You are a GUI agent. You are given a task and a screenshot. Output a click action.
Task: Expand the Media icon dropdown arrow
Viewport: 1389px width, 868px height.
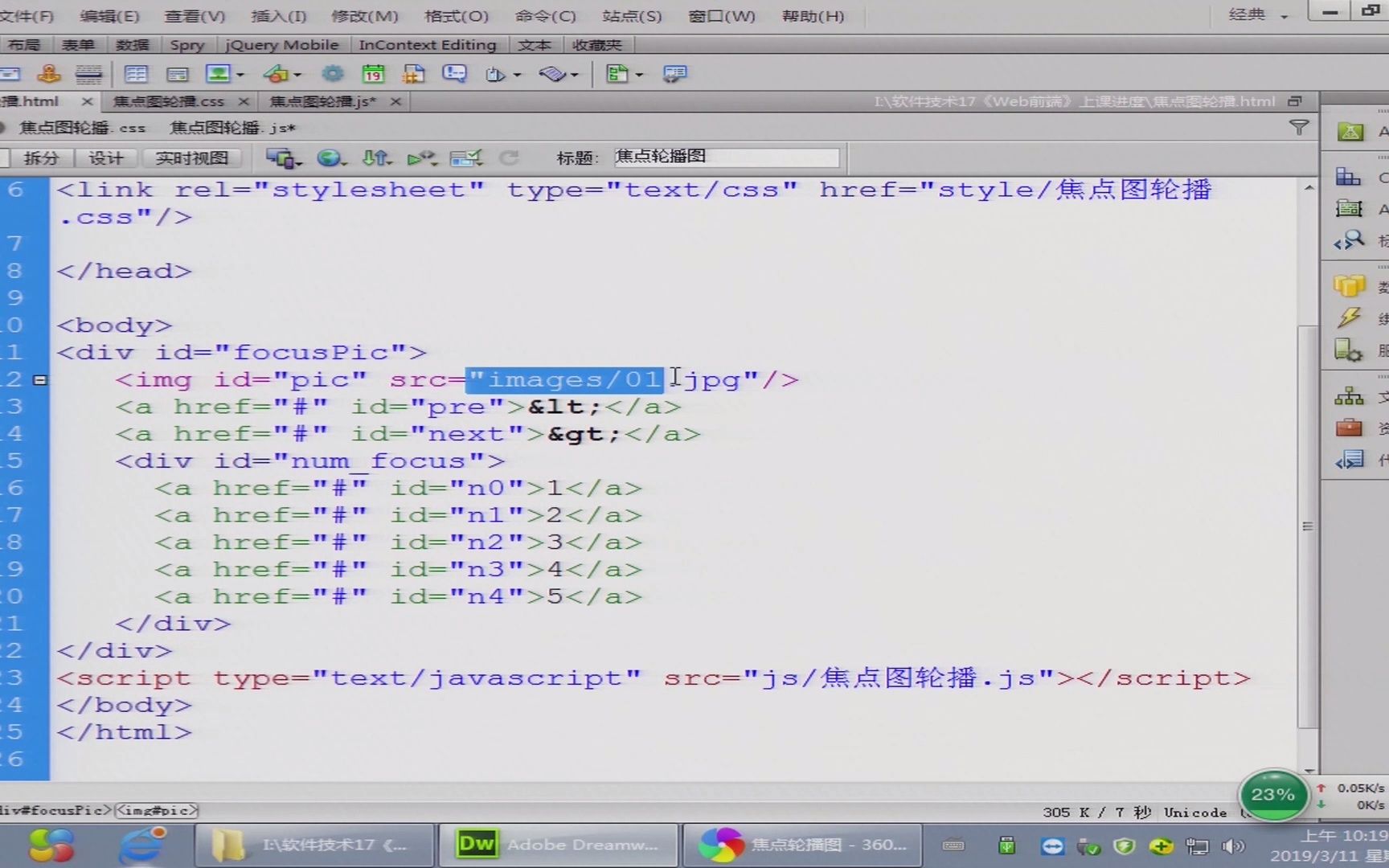(297, 75)
